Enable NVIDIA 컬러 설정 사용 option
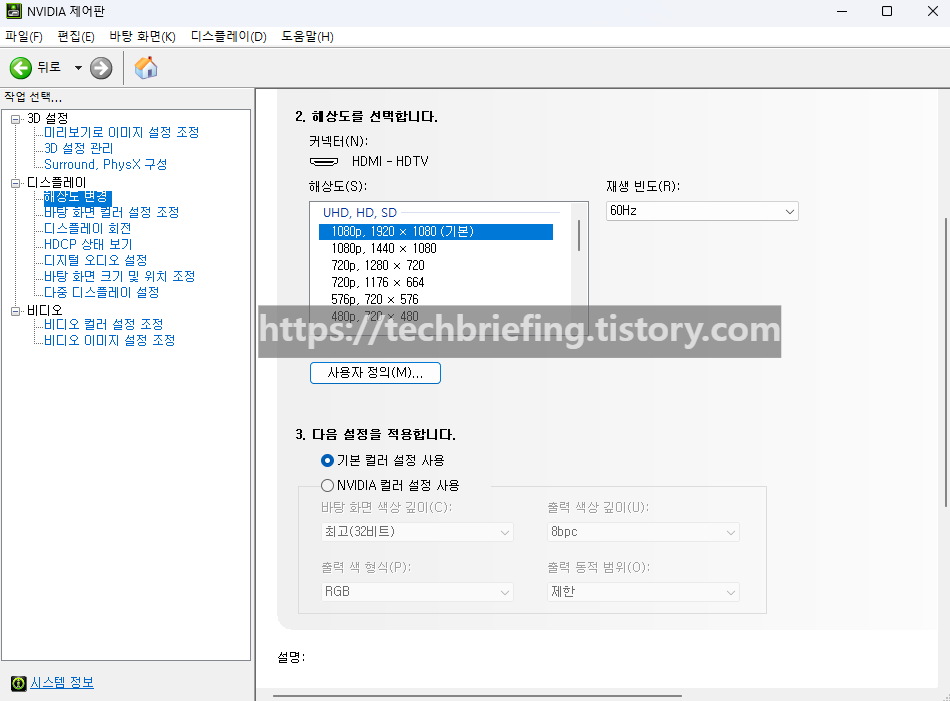Screen dimensions: 950x701 pos(327,485)
